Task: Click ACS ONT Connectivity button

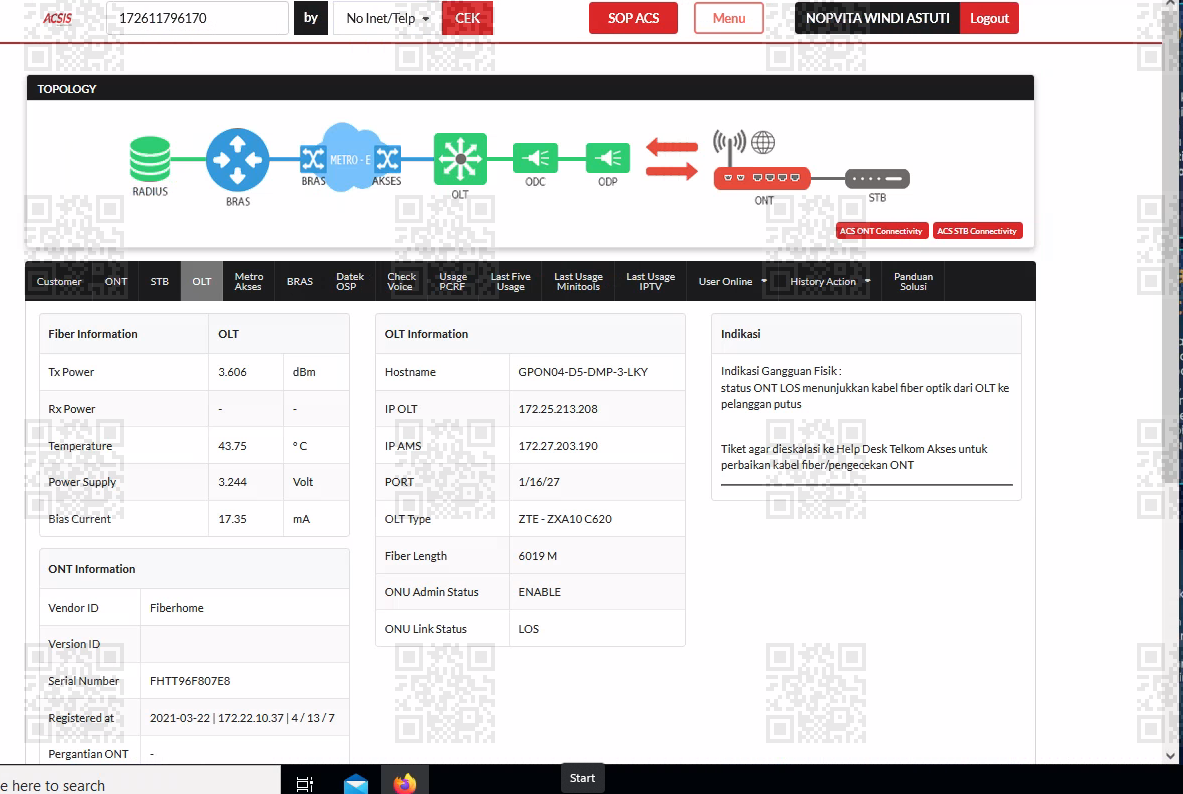Action: [x=880, y=231]
